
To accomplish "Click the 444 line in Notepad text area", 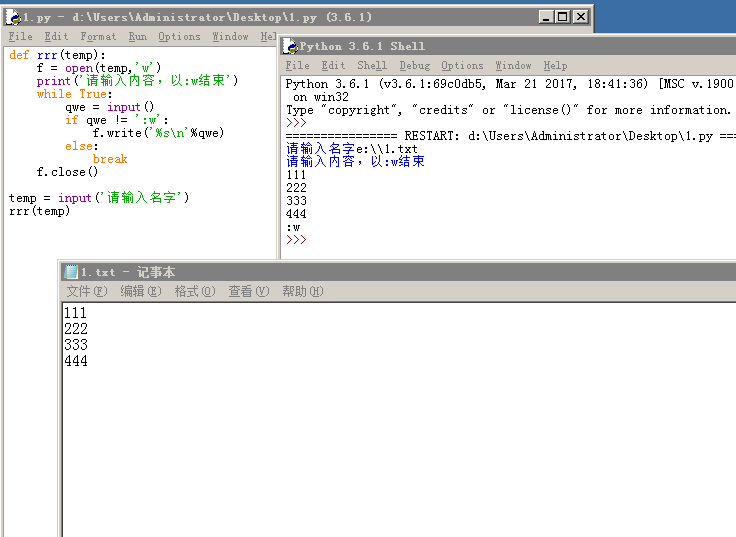I will point(75,361).
